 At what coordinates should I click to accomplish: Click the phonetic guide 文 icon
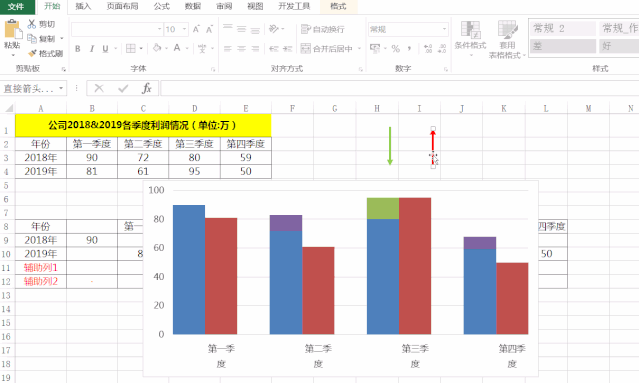tap(202, 49)
